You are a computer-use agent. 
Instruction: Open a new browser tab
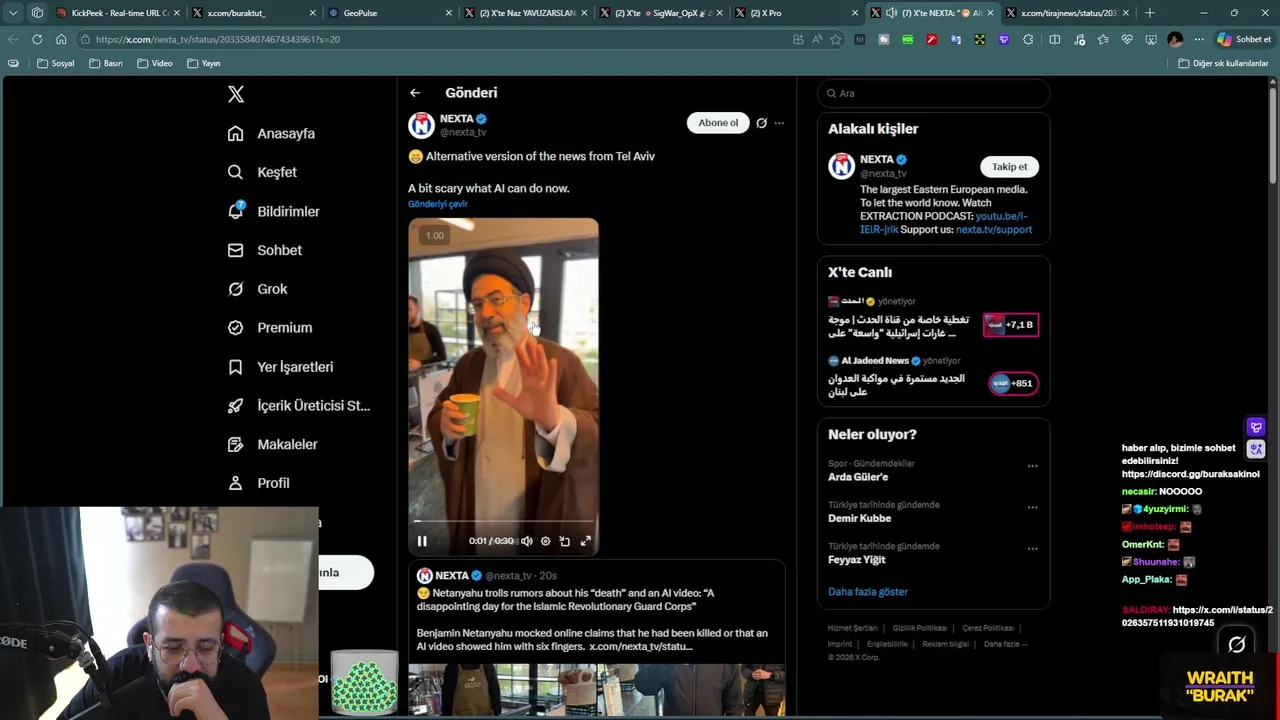click(x=1150, y=13)
